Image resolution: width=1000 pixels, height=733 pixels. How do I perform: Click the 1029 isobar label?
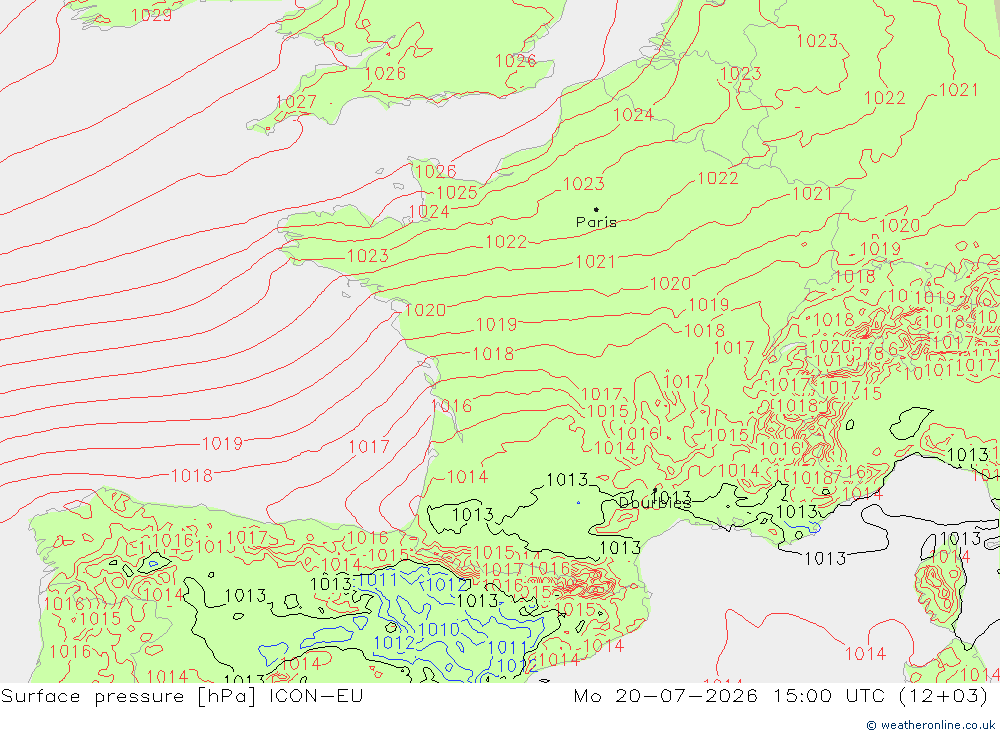point(151,15)
